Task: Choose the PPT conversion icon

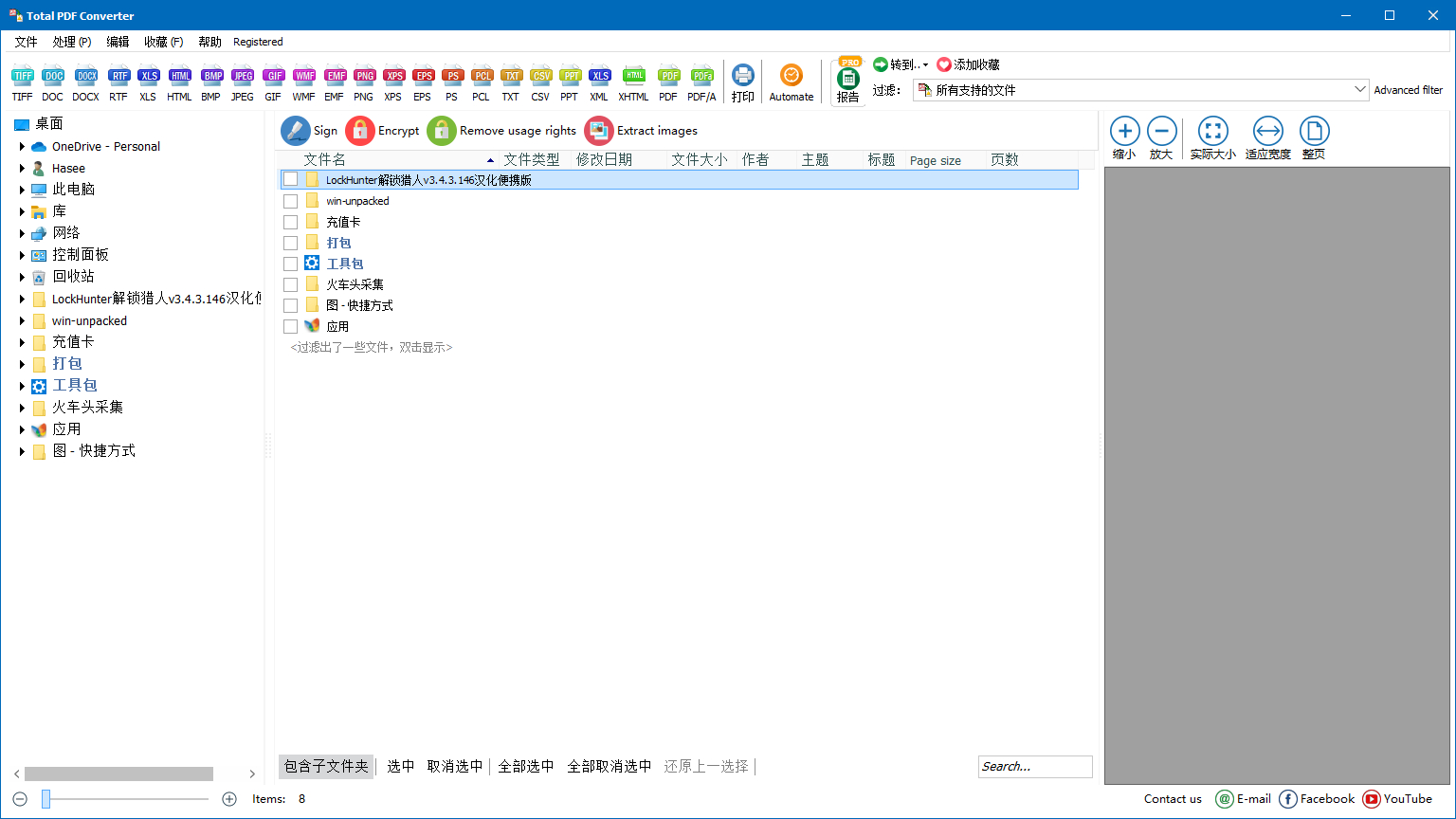Action: click(570, 83)
